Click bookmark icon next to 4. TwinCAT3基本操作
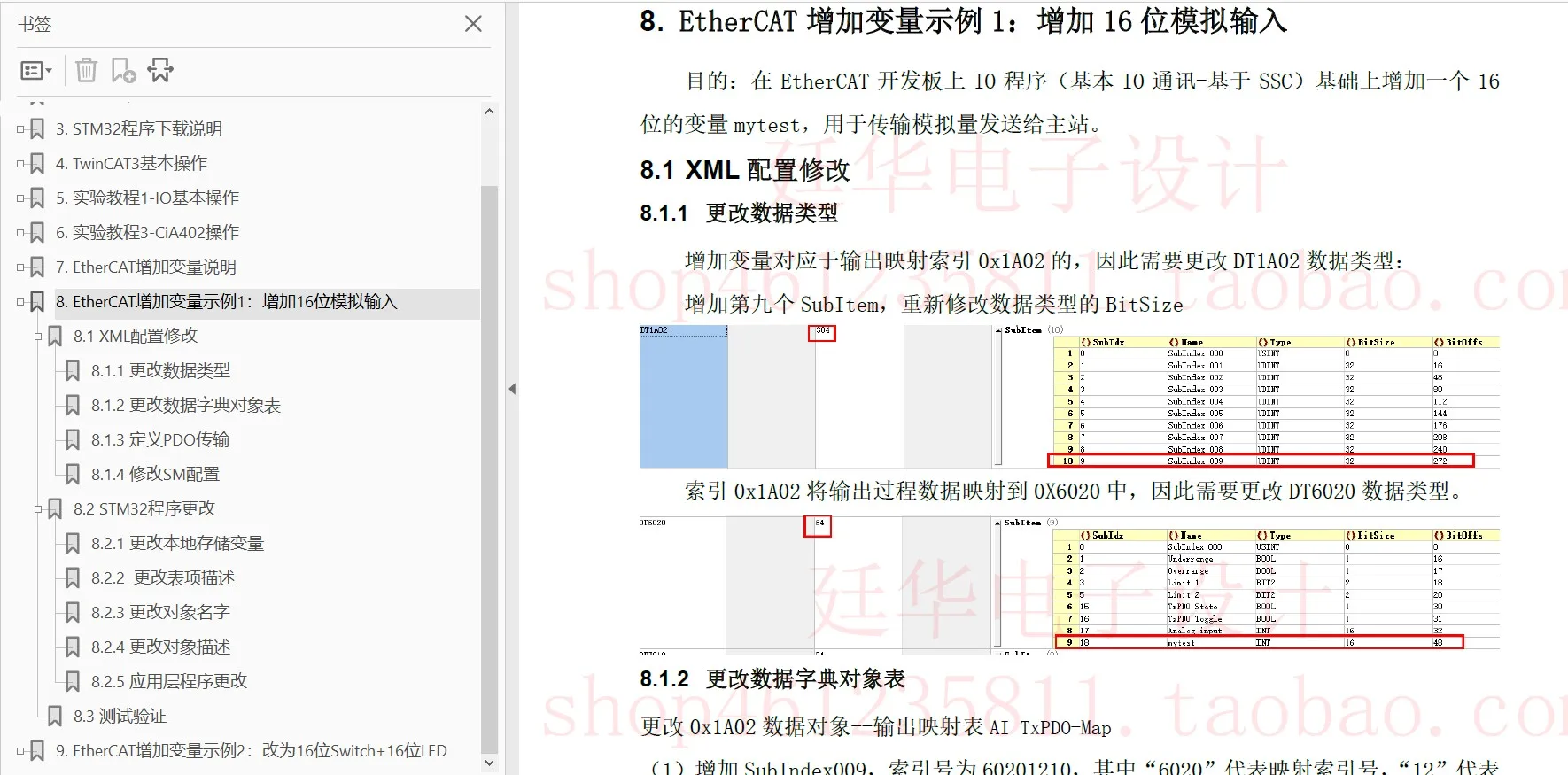1568x775 pixels. point(37,164)
